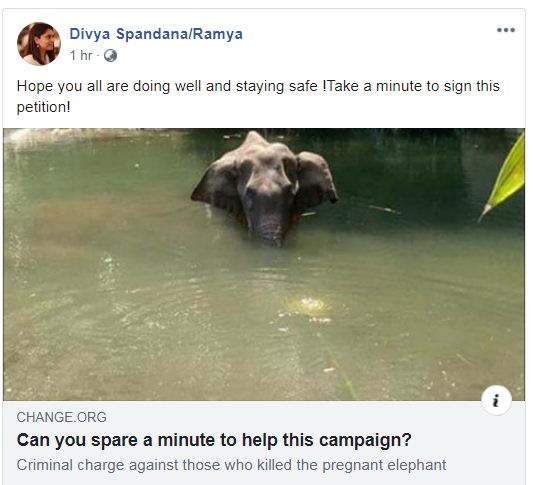Viewport: 533px width, 485px height.
Task: Click 'pregnant elephant' in the link description
Action: (384, 465)
